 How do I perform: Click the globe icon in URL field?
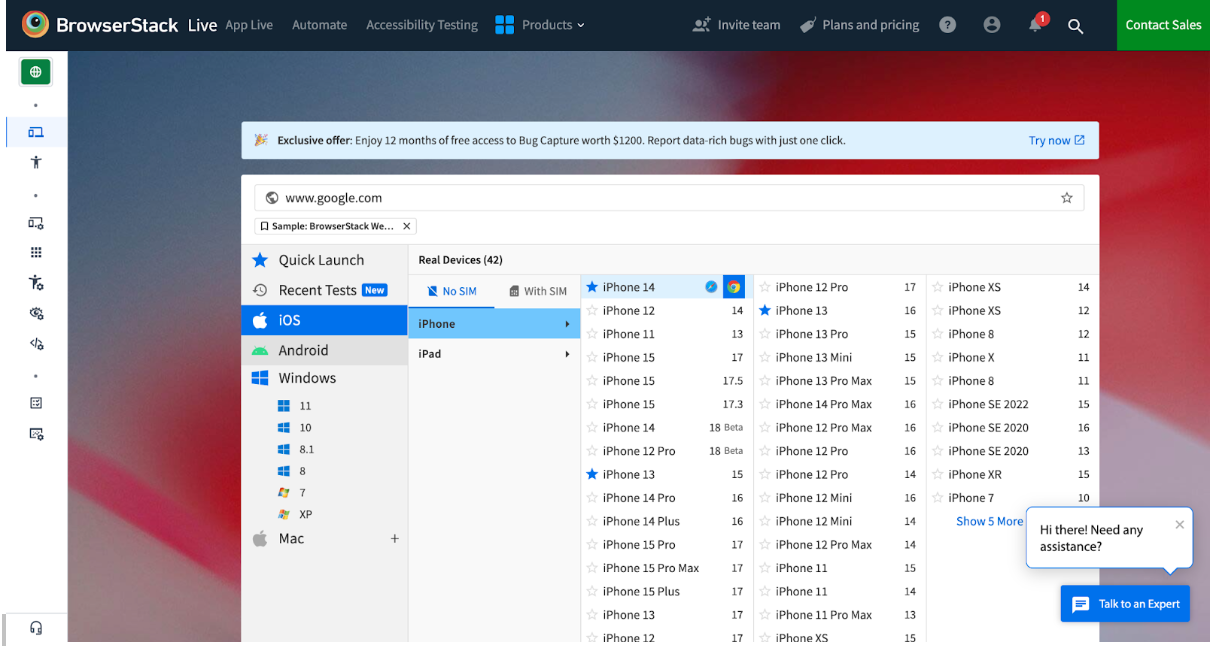(272, 198)
